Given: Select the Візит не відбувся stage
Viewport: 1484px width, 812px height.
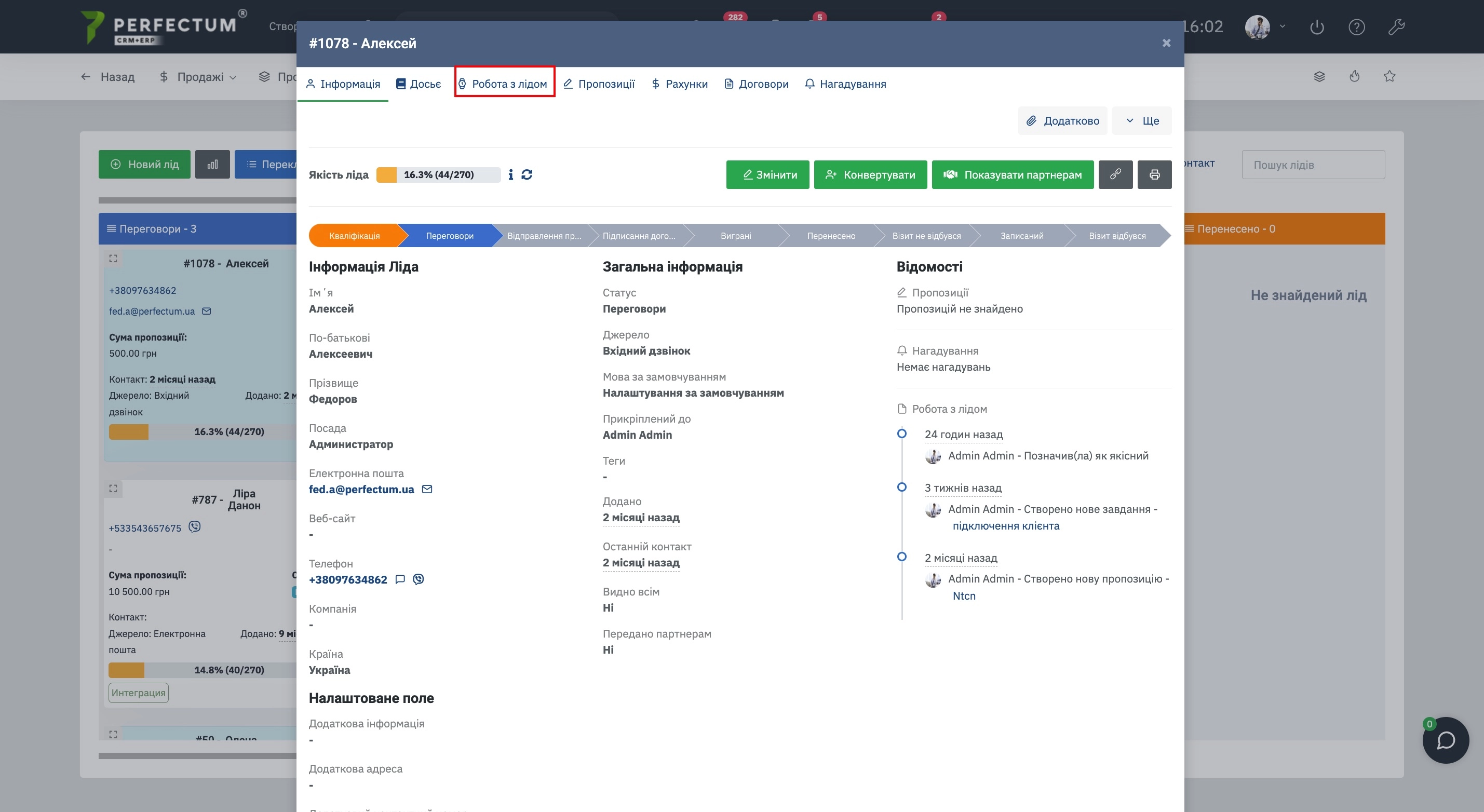Looking at the screenshot, I should coord(926,236).
